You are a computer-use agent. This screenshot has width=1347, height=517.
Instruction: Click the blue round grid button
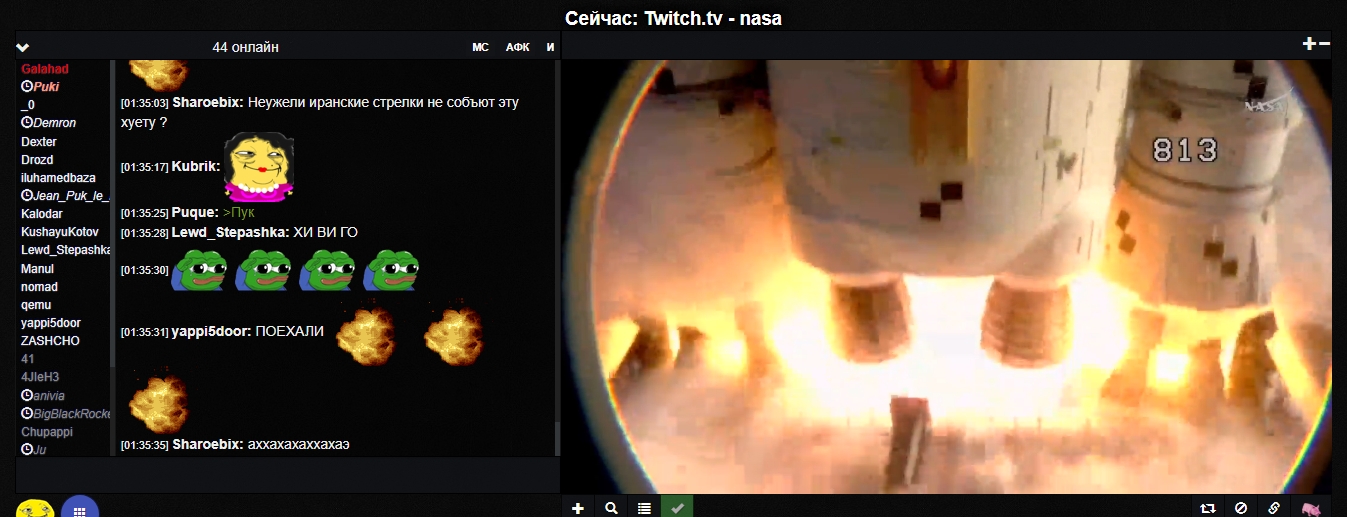coord(79,507)
